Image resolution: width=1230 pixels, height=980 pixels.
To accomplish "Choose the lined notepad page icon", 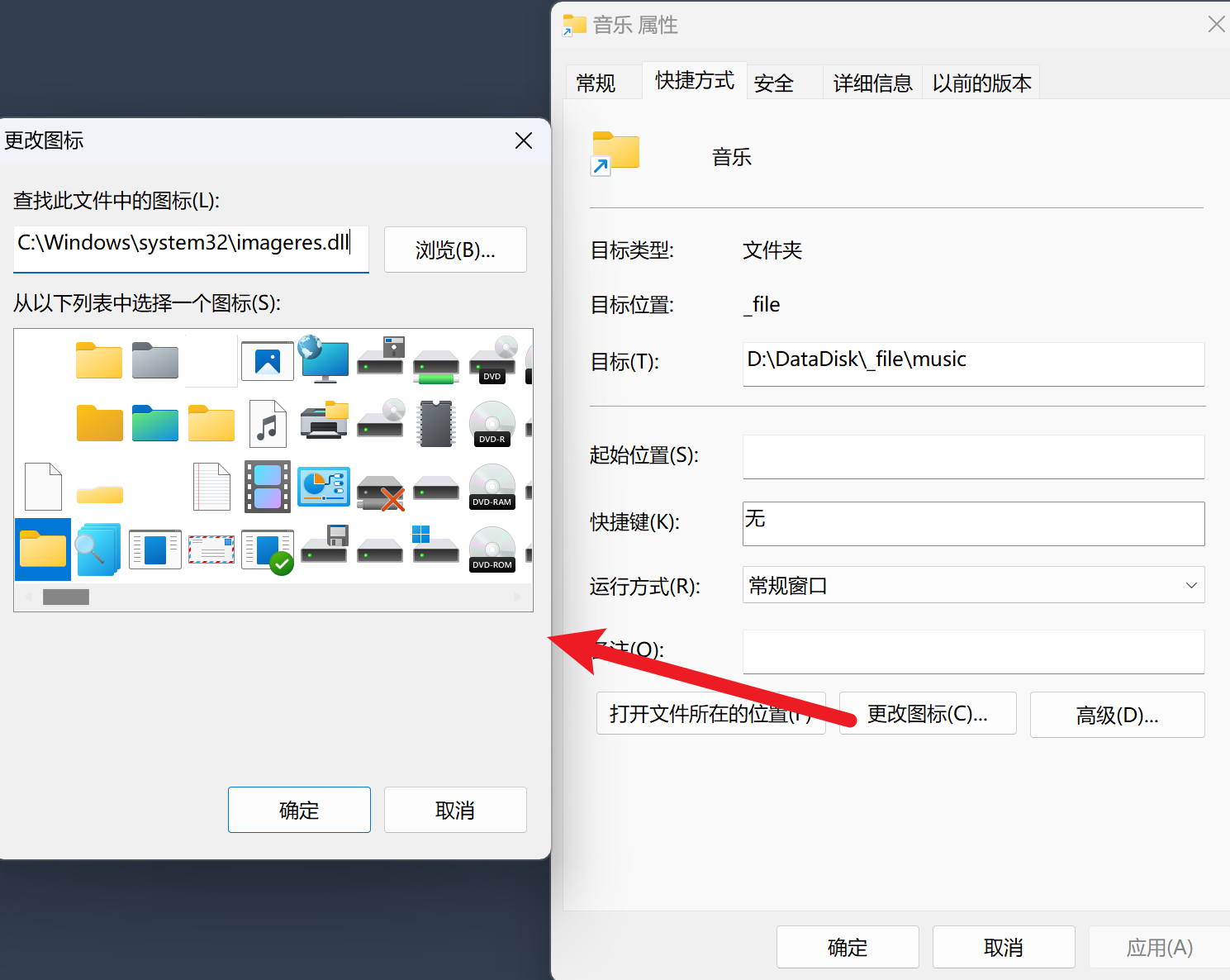I will [211, 486].
